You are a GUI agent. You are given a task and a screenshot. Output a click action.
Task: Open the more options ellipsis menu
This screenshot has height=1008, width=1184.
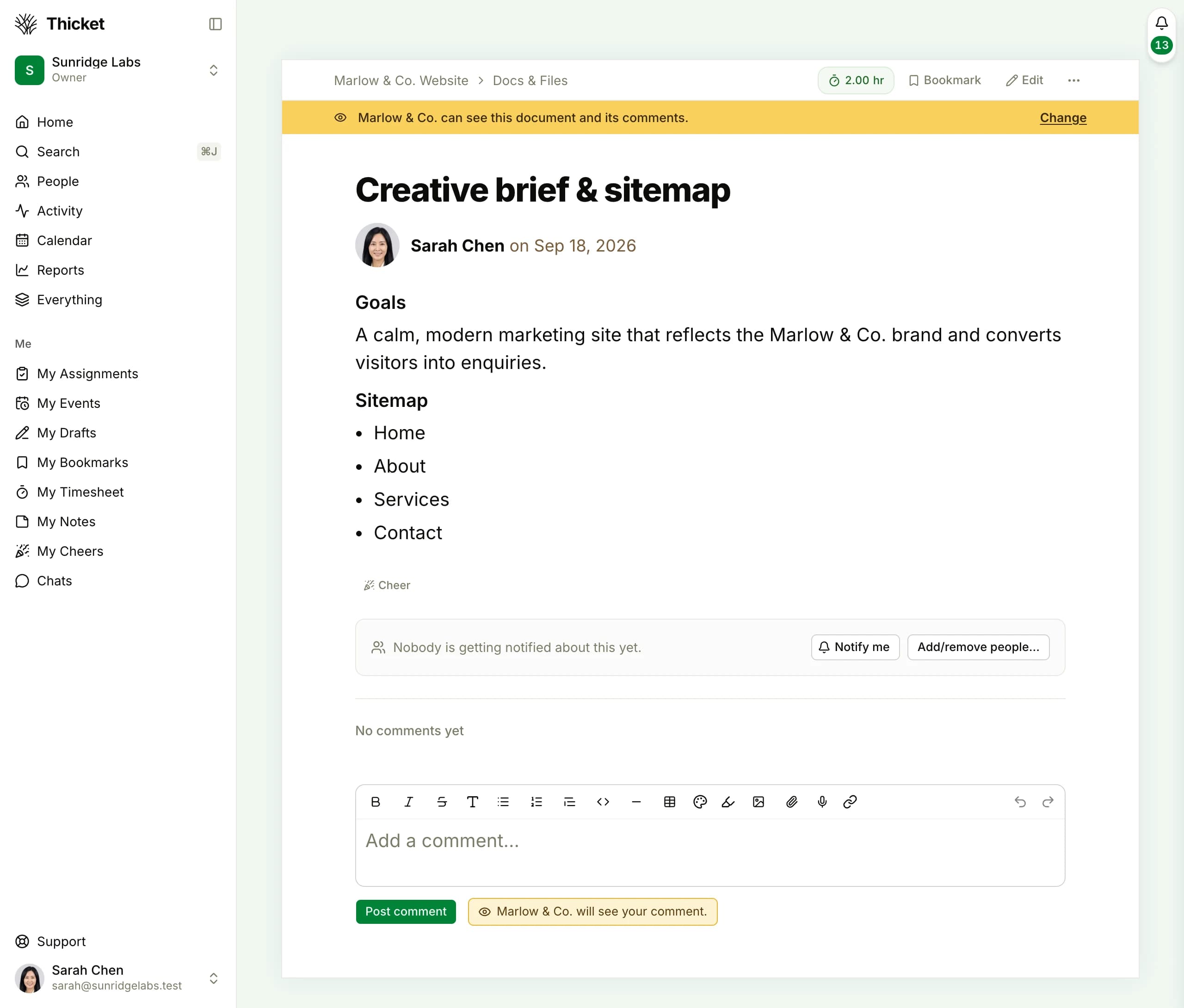pyautogui.click(x=1074, y=80)
